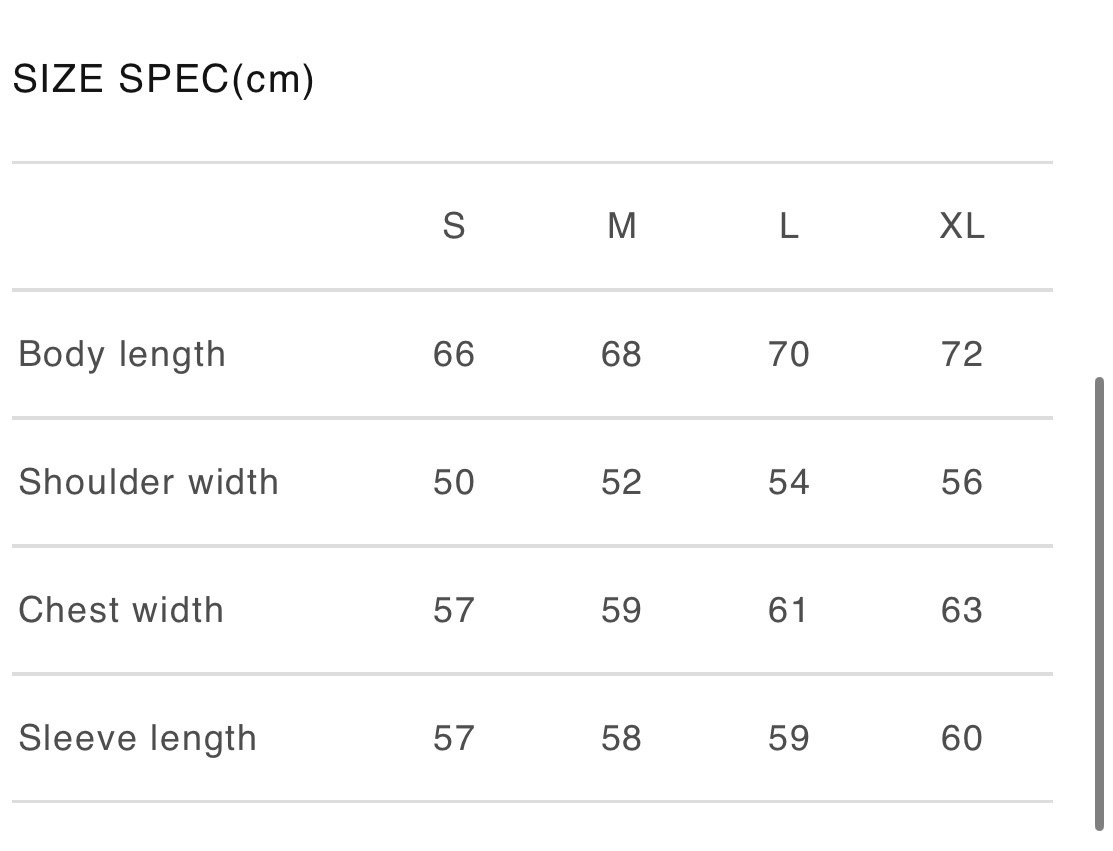The image size is (1113, 851).
Task: Click the Body length row label
Action: click(x=122, y=355)
